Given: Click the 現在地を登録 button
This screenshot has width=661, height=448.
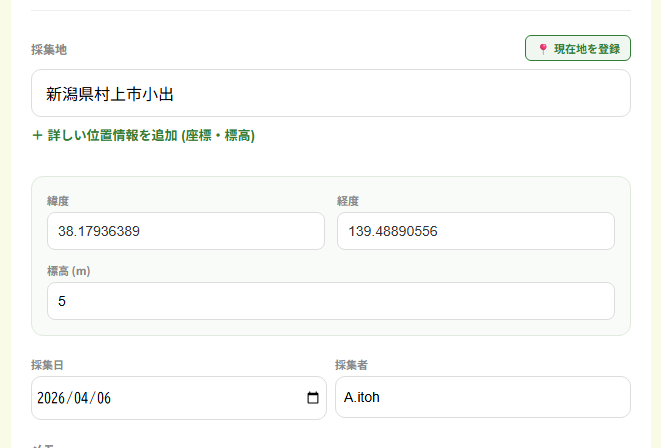Looking at the screenshot, I should (x=577, y=48).
